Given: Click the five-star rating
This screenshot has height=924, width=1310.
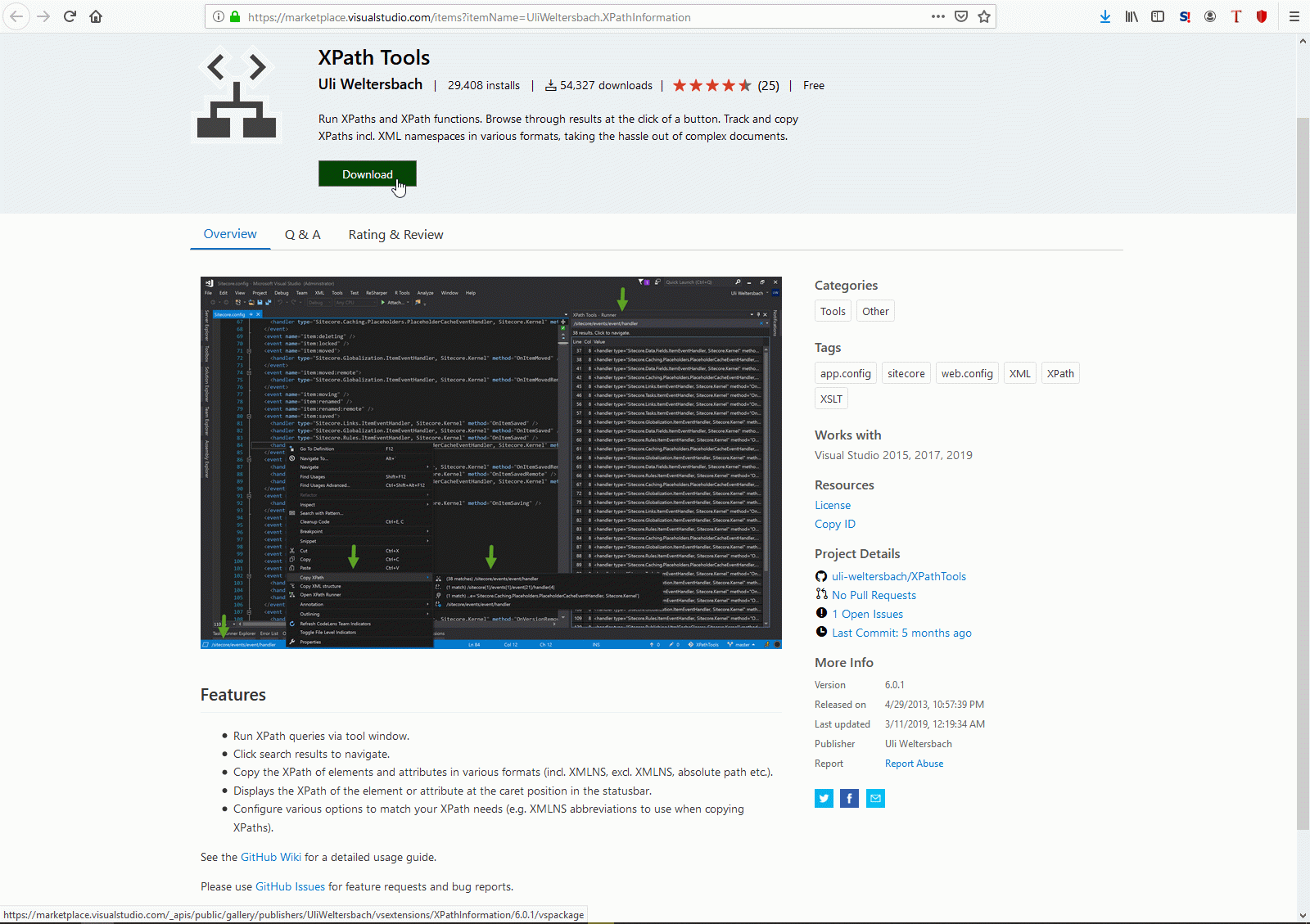Looking at the screenshot, I should [712, 85].
